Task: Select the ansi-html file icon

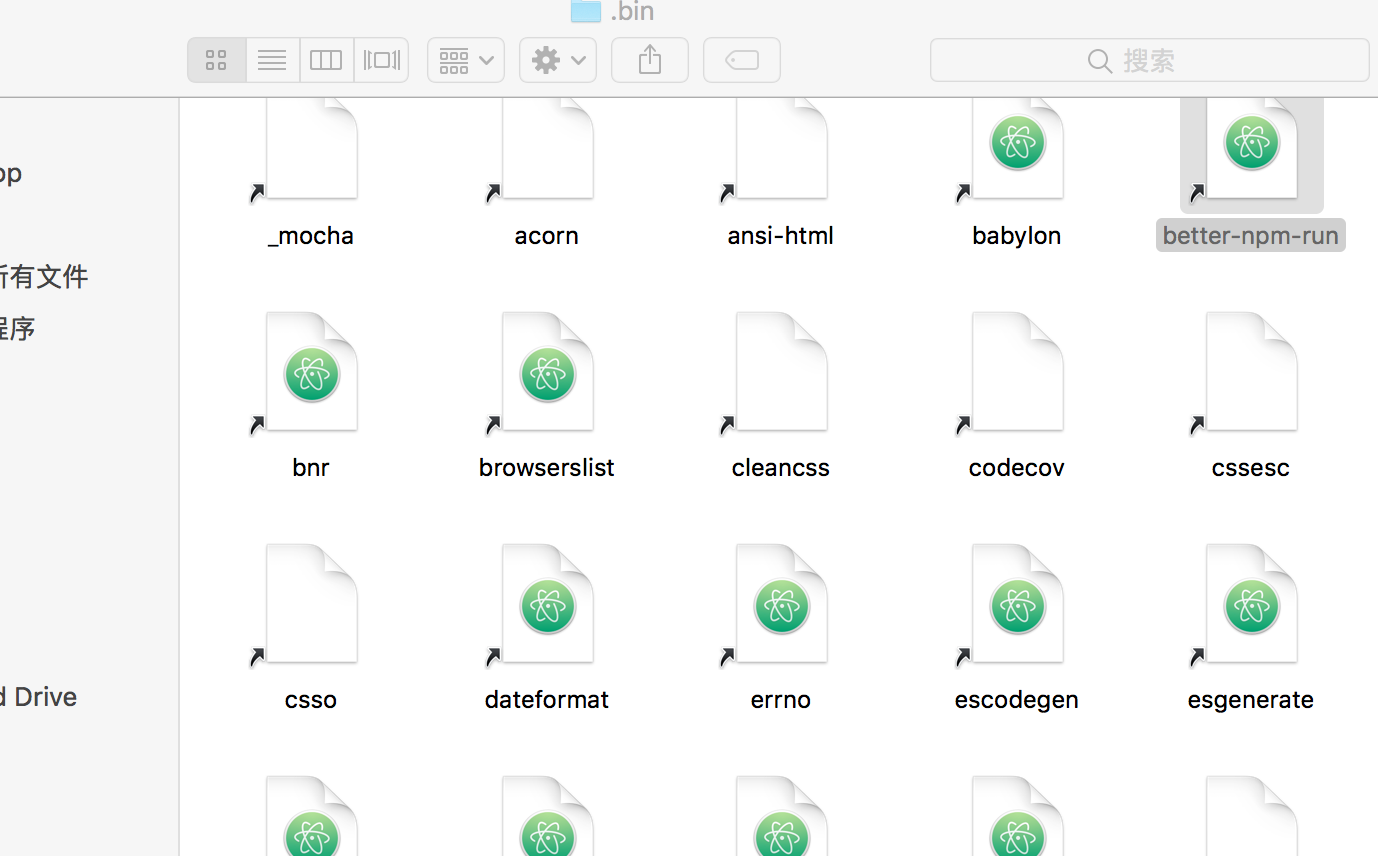Action: [781, 150]
